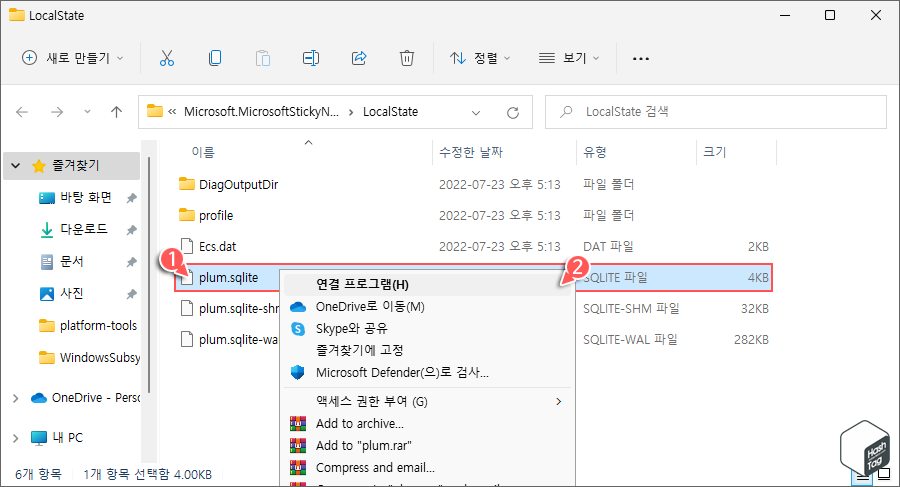Click the LocalState breadcrumb segment
The image size is (900, 487).
pyautogui.click(x=390, y=112)
